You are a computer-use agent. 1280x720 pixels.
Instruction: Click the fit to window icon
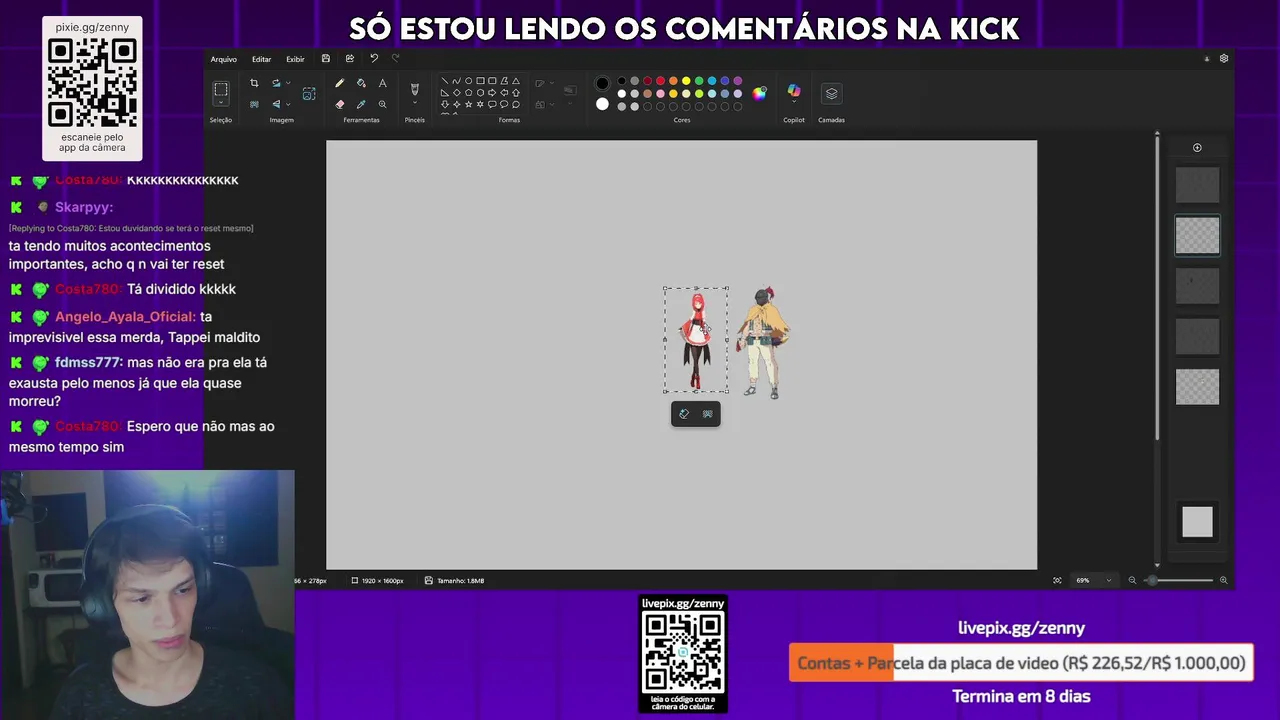coord(1057,580)
